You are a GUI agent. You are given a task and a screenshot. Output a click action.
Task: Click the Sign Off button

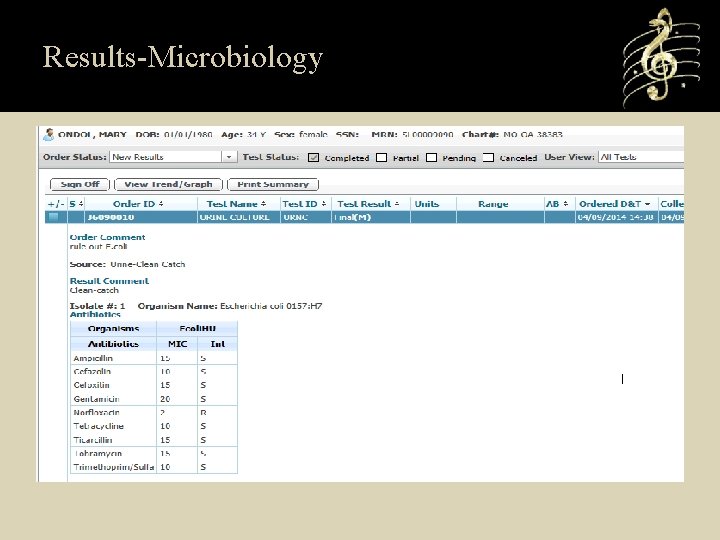pyautogui.click(x=80, y=184)
